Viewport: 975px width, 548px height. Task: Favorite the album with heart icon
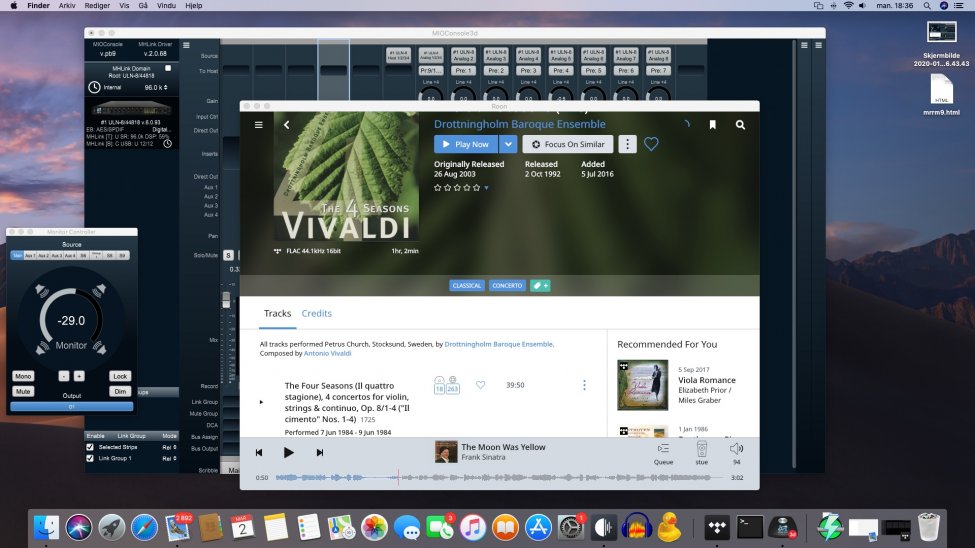point(651,144)
